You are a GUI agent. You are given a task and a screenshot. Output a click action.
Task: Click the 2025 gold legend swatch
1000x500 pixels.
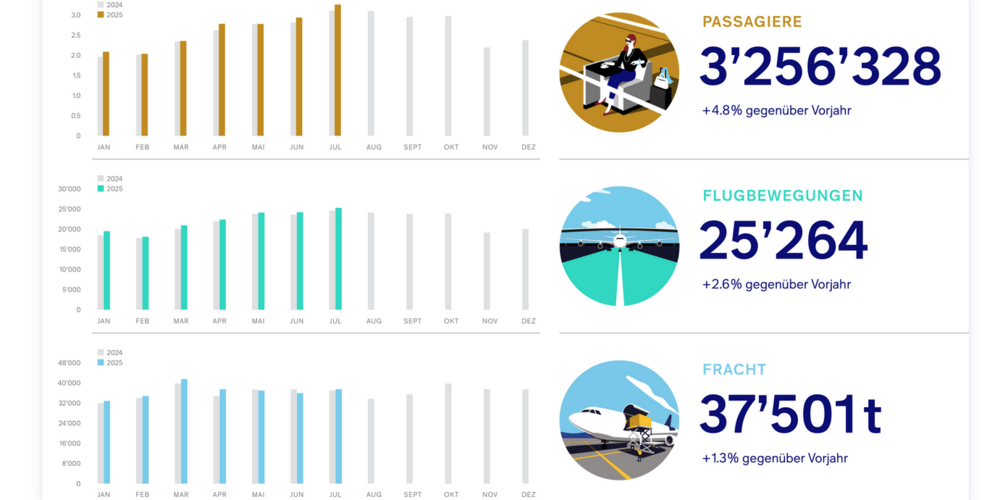click(x=101, y=14)
